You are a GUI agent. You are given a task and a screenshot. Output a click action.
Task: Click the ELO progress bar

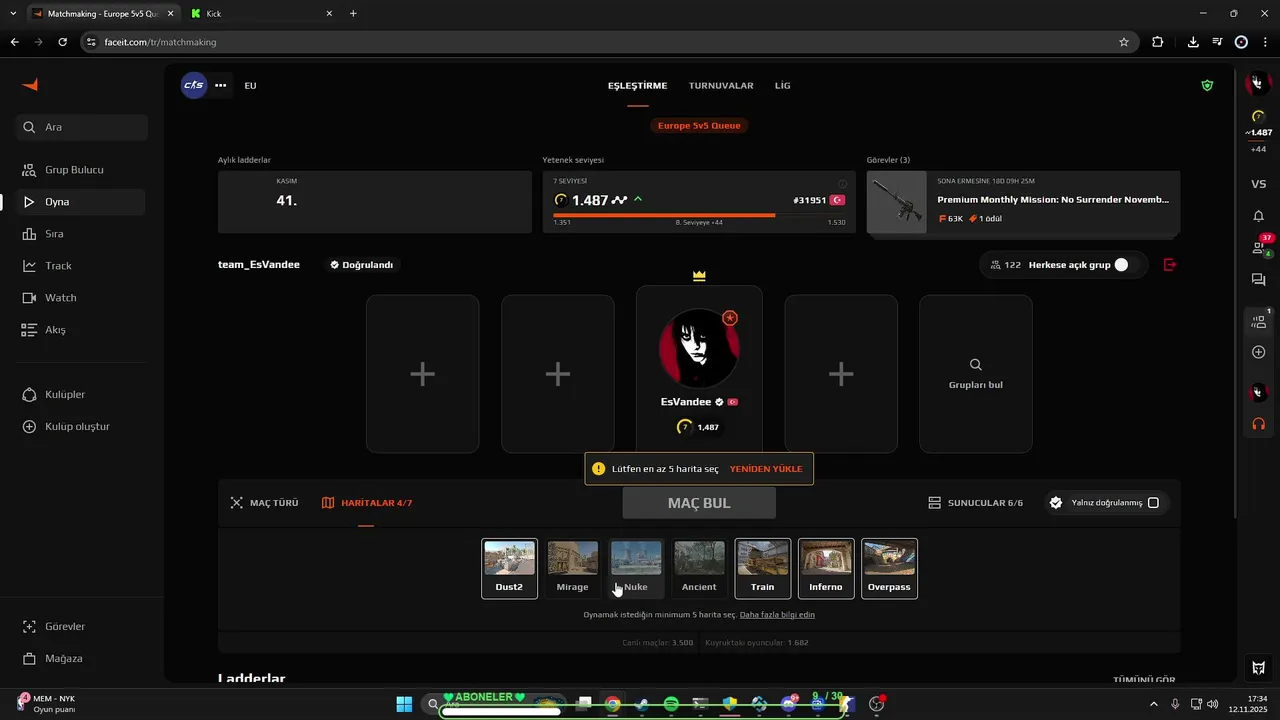[699, 215]
